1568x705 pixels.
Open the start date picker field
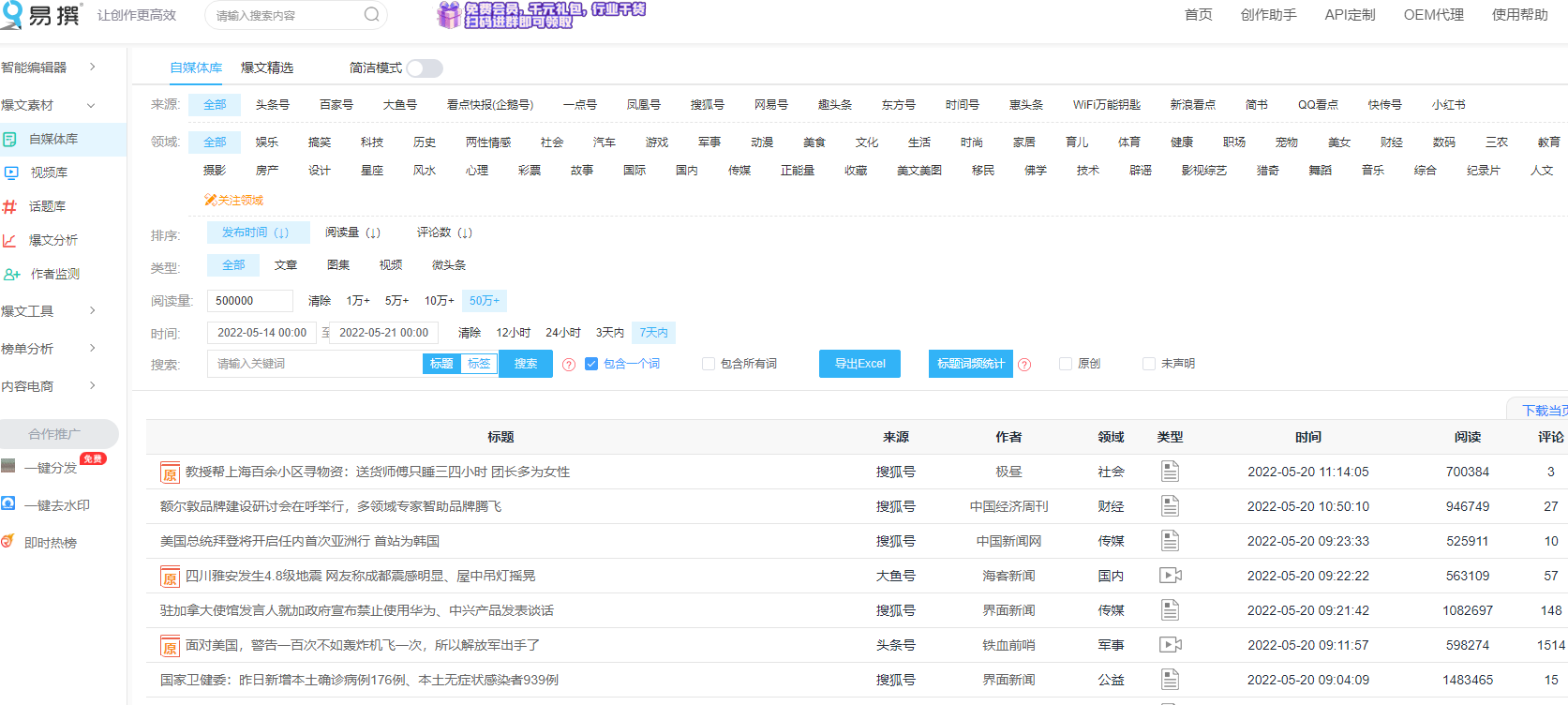[262, 333]
